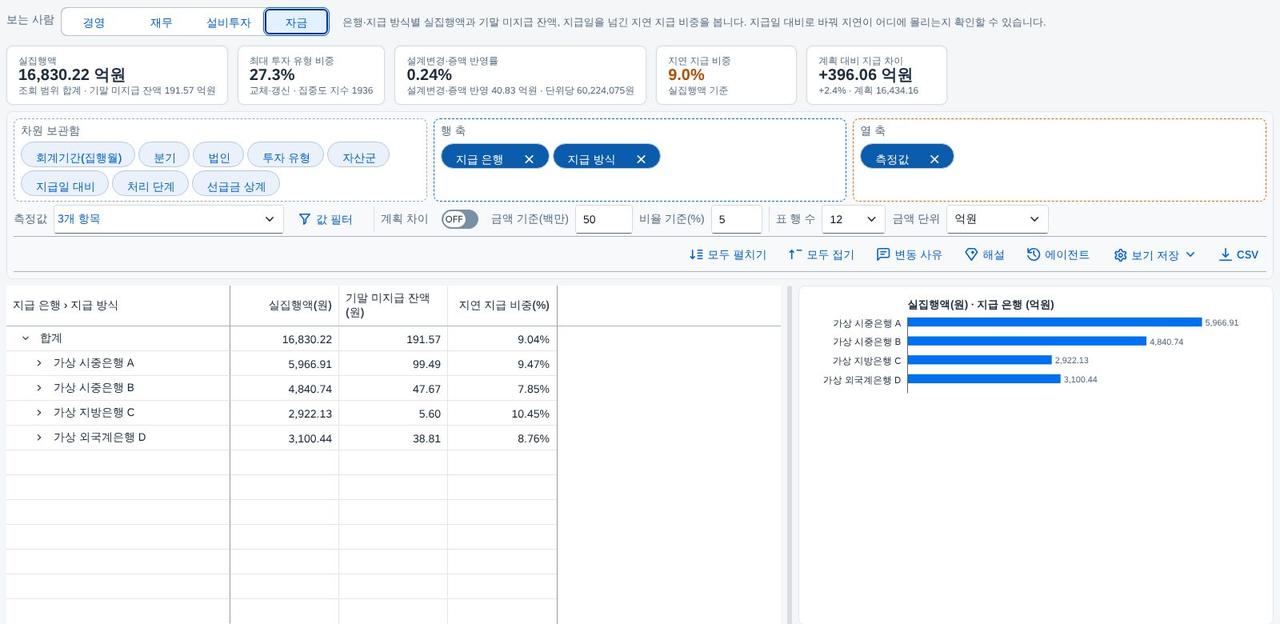Select the 회계기간(집행월) dimension chip
Viewport: 1280px width, 624px height.
tap(78, 157)
